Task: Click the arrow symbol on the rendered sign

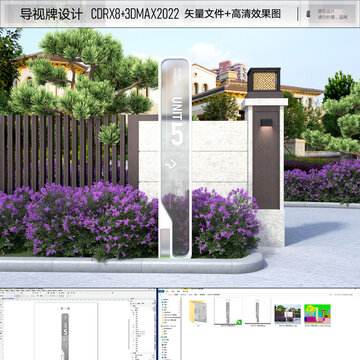Action: pyautogui.click(x=171, y=164)
